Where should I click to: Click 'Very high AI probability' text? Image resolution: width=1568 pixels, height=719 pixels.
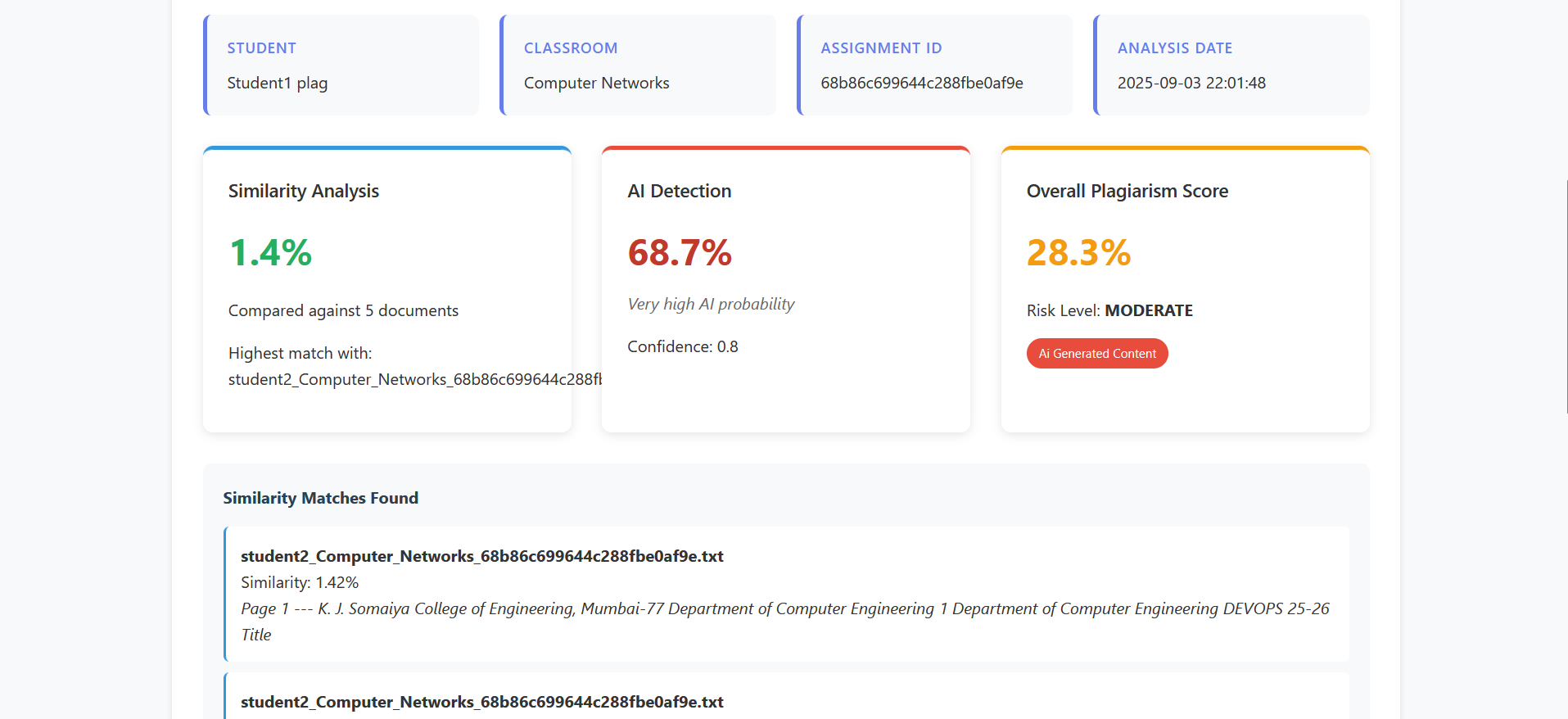coord(711,304)
